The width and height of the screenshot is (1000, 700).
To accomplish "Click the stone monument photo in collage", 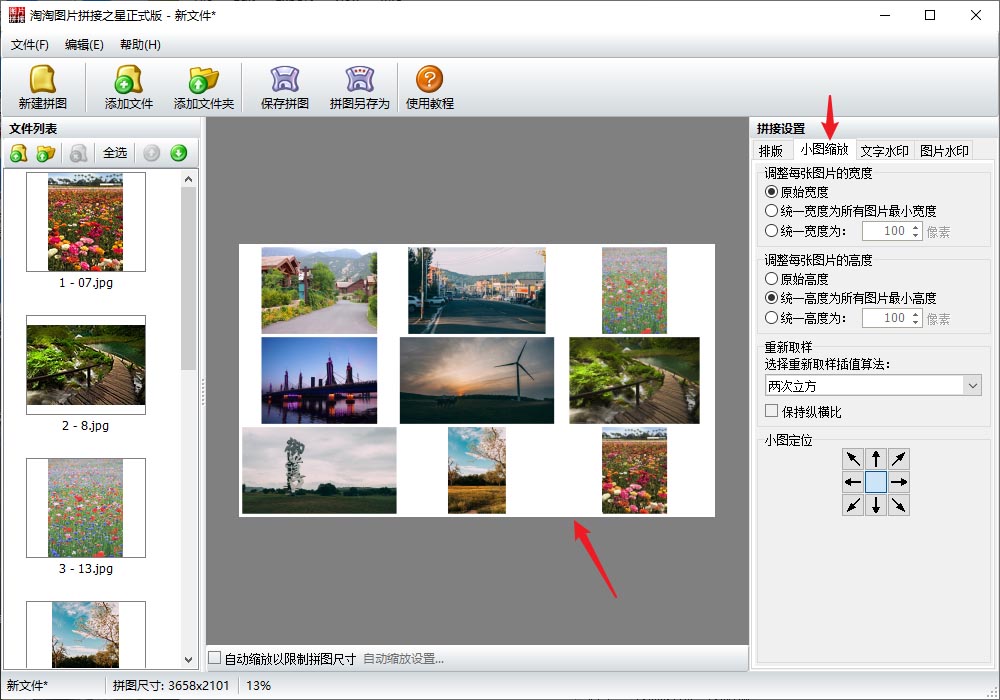I will (x=320, y=470).
